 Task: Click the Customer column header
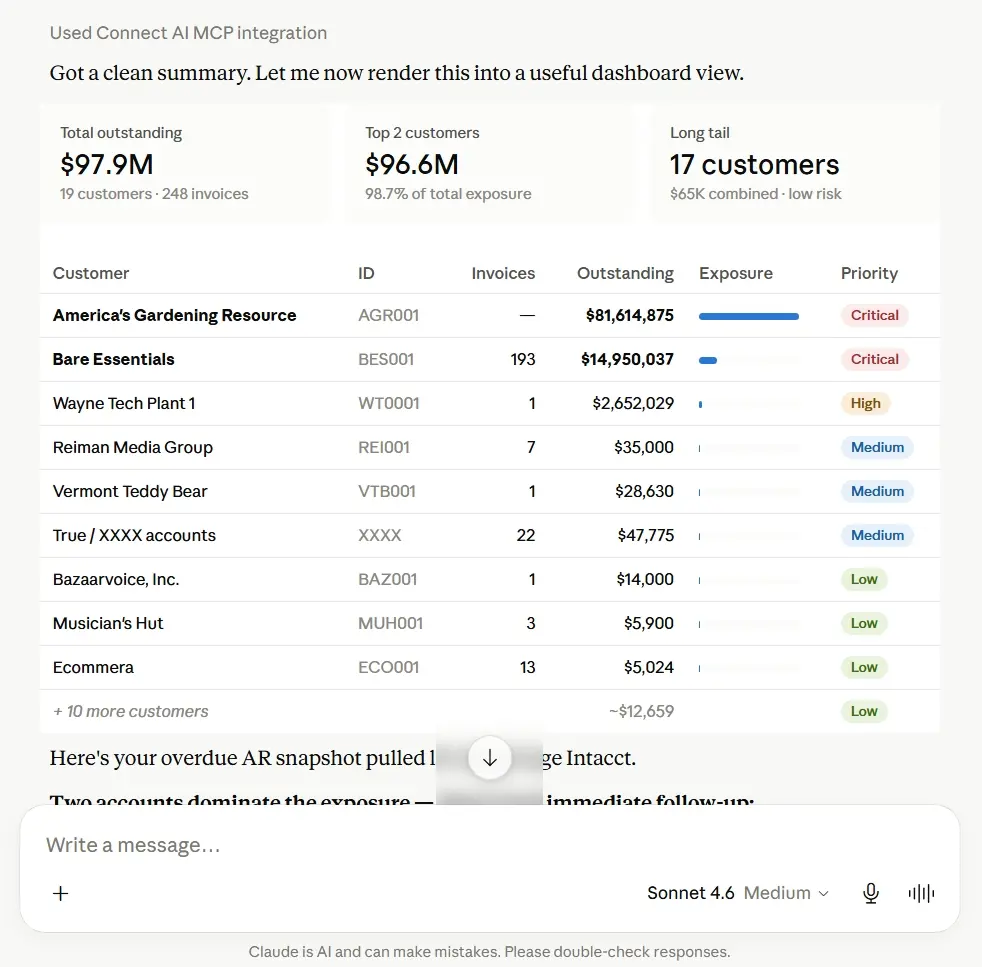(91, 273)
